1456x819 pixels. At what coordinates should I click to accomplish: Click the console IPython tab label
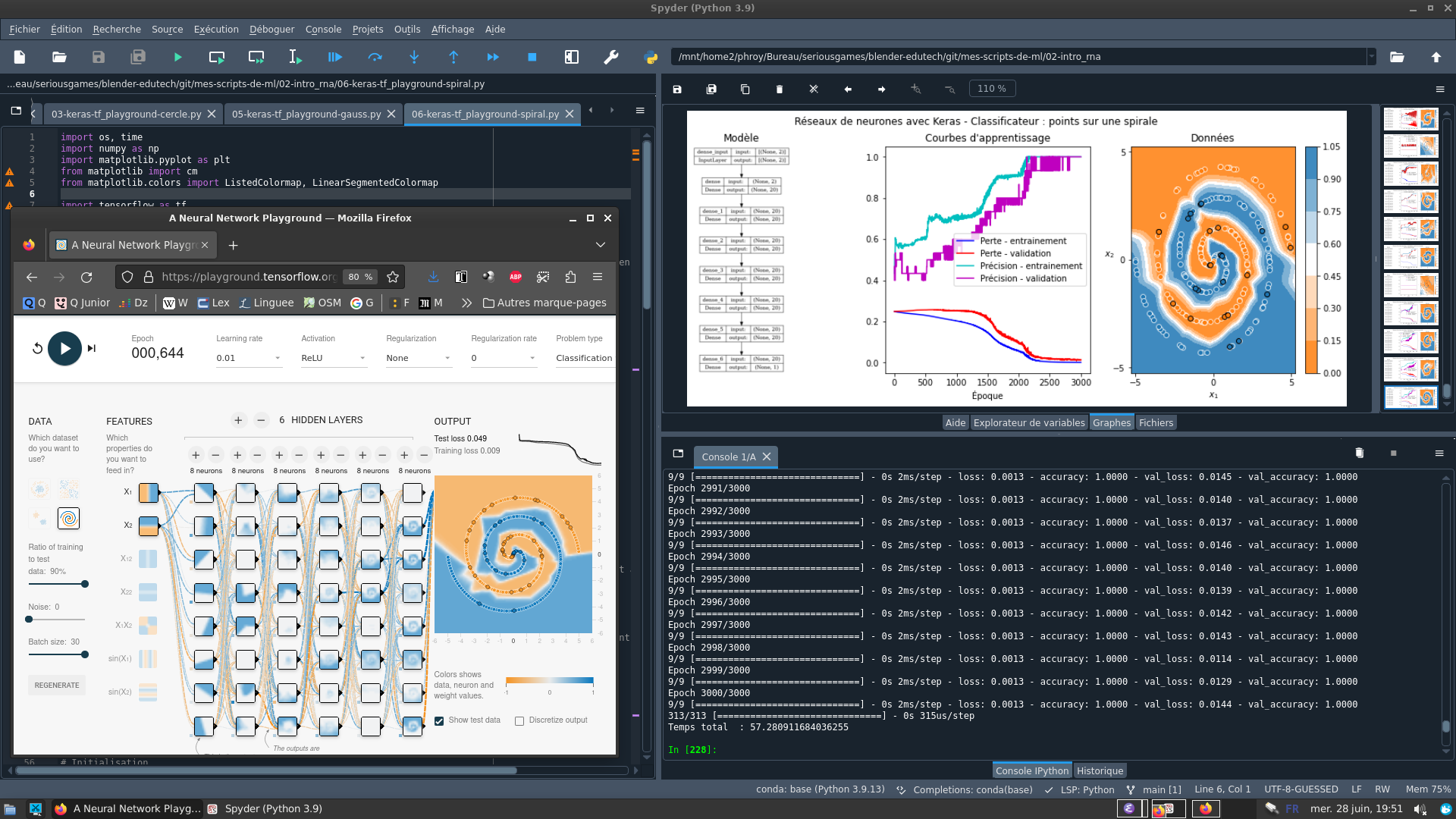[x=1031, y=770]
